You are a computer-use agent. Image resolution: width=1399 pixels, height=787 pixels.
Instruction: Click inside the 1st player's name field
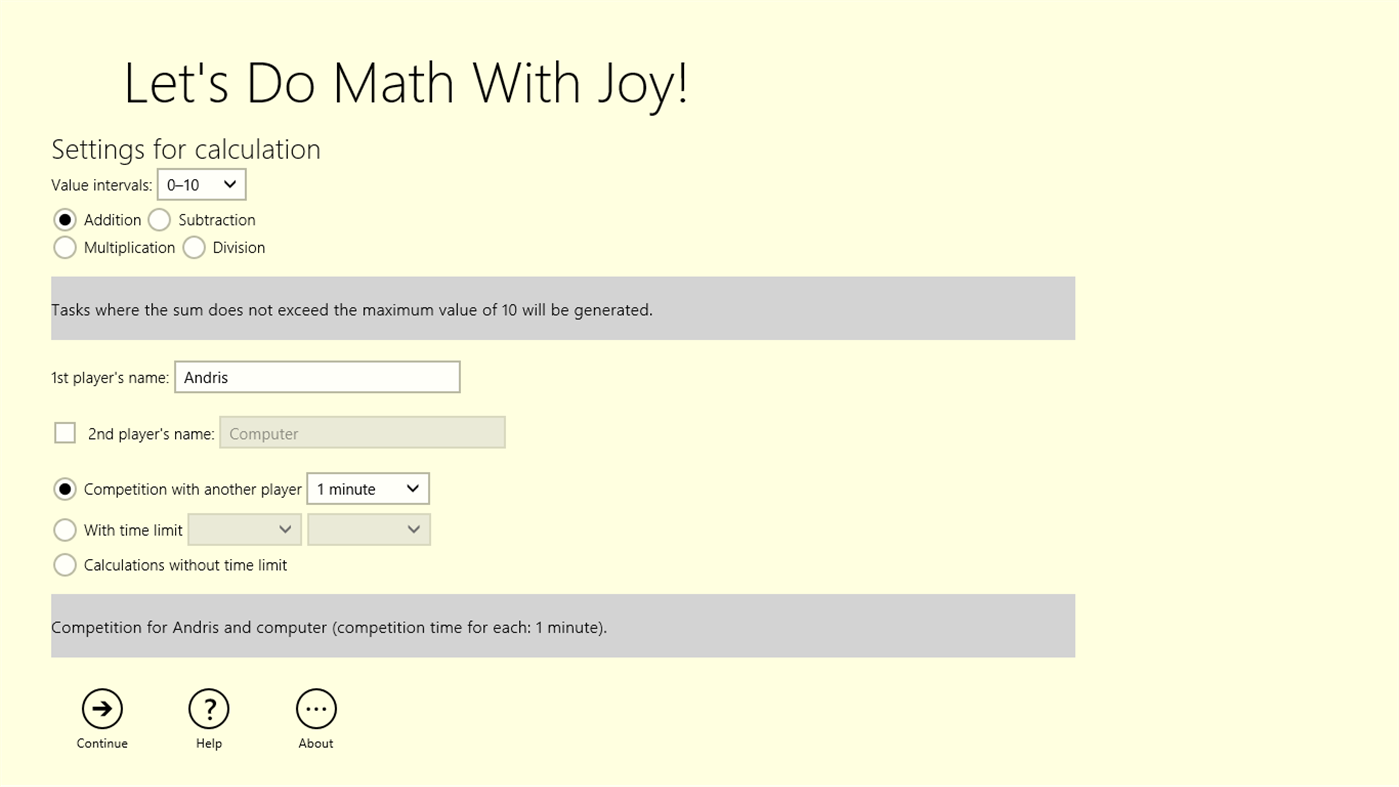click(316, 377)
